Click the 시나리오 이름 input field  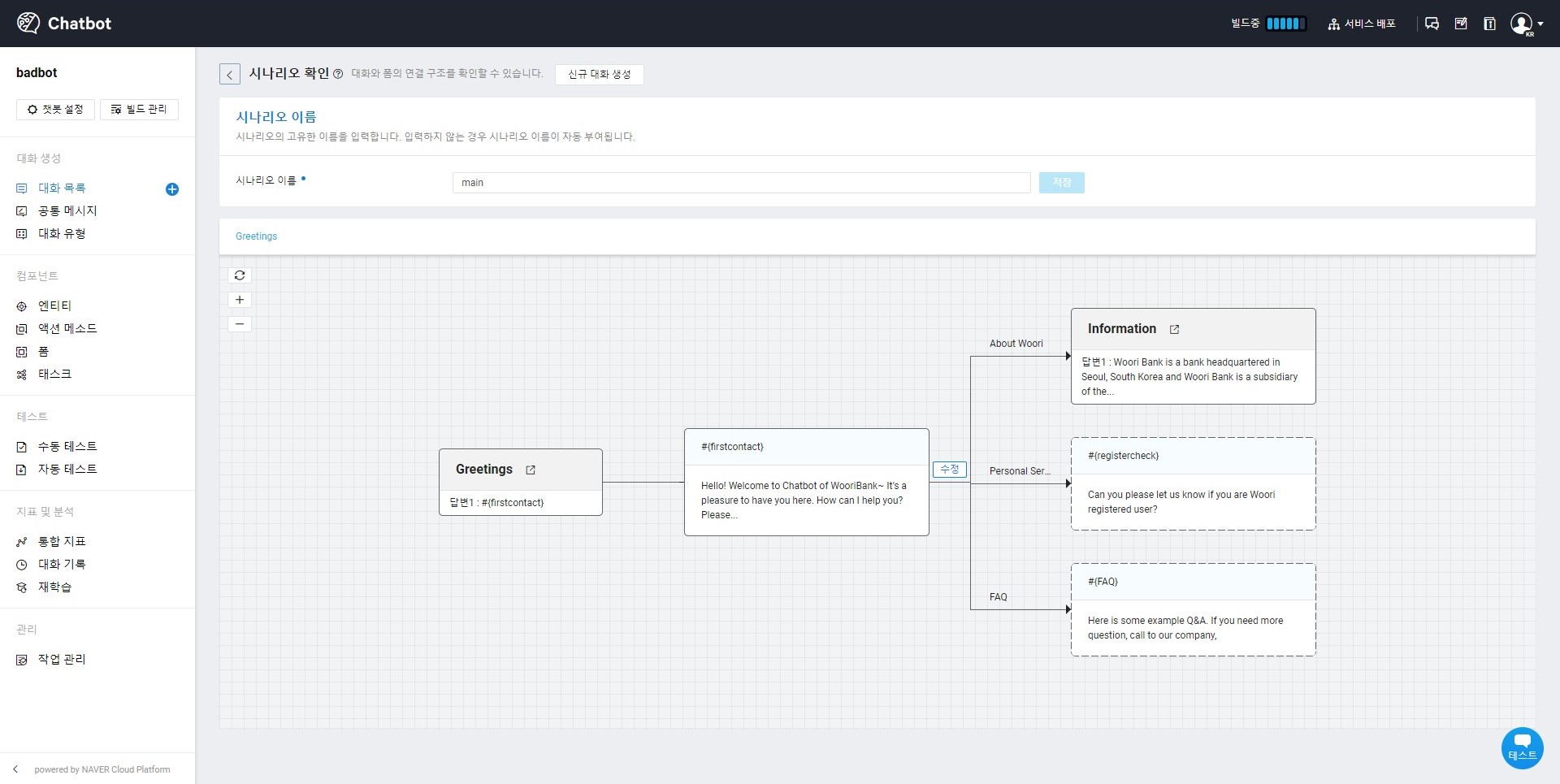coord(741,183)
